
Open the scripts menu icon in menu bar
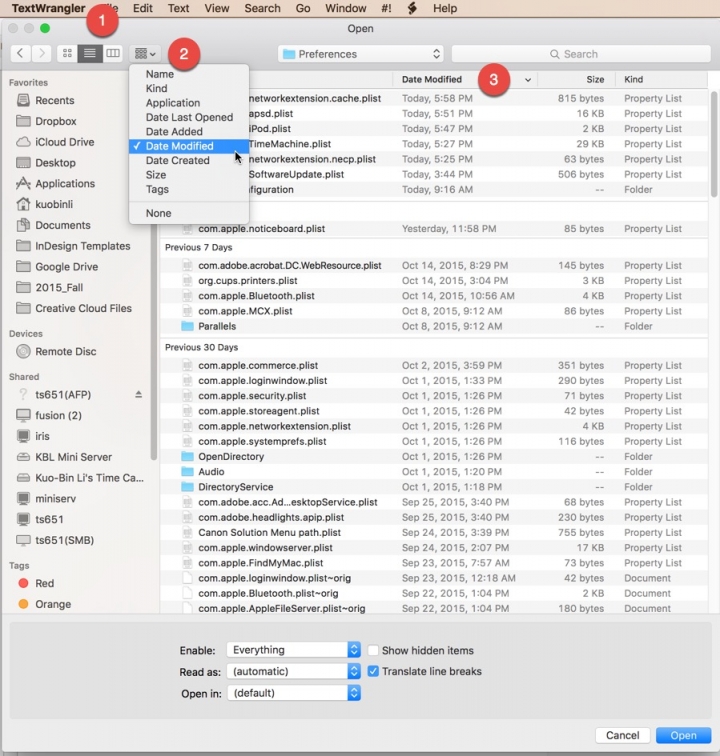[x=412, y=8]
